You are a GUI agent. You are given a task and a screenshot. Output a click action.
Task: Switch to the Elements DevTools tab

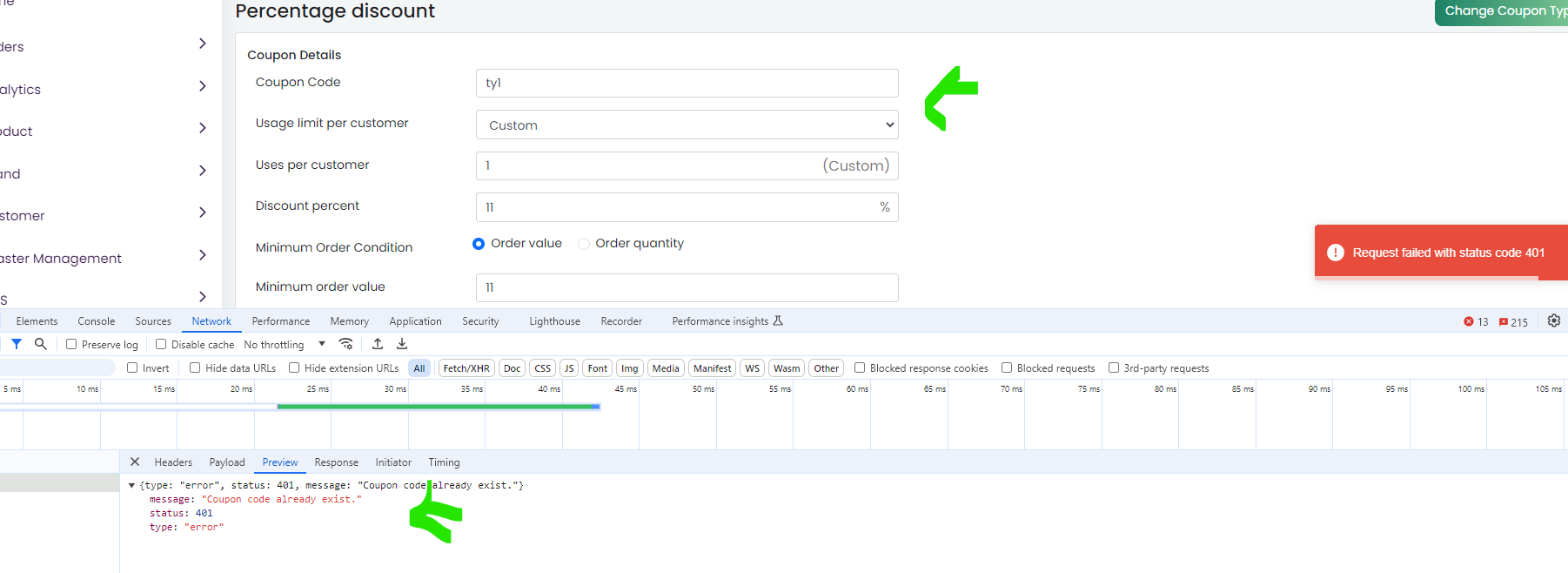point(37,321)
